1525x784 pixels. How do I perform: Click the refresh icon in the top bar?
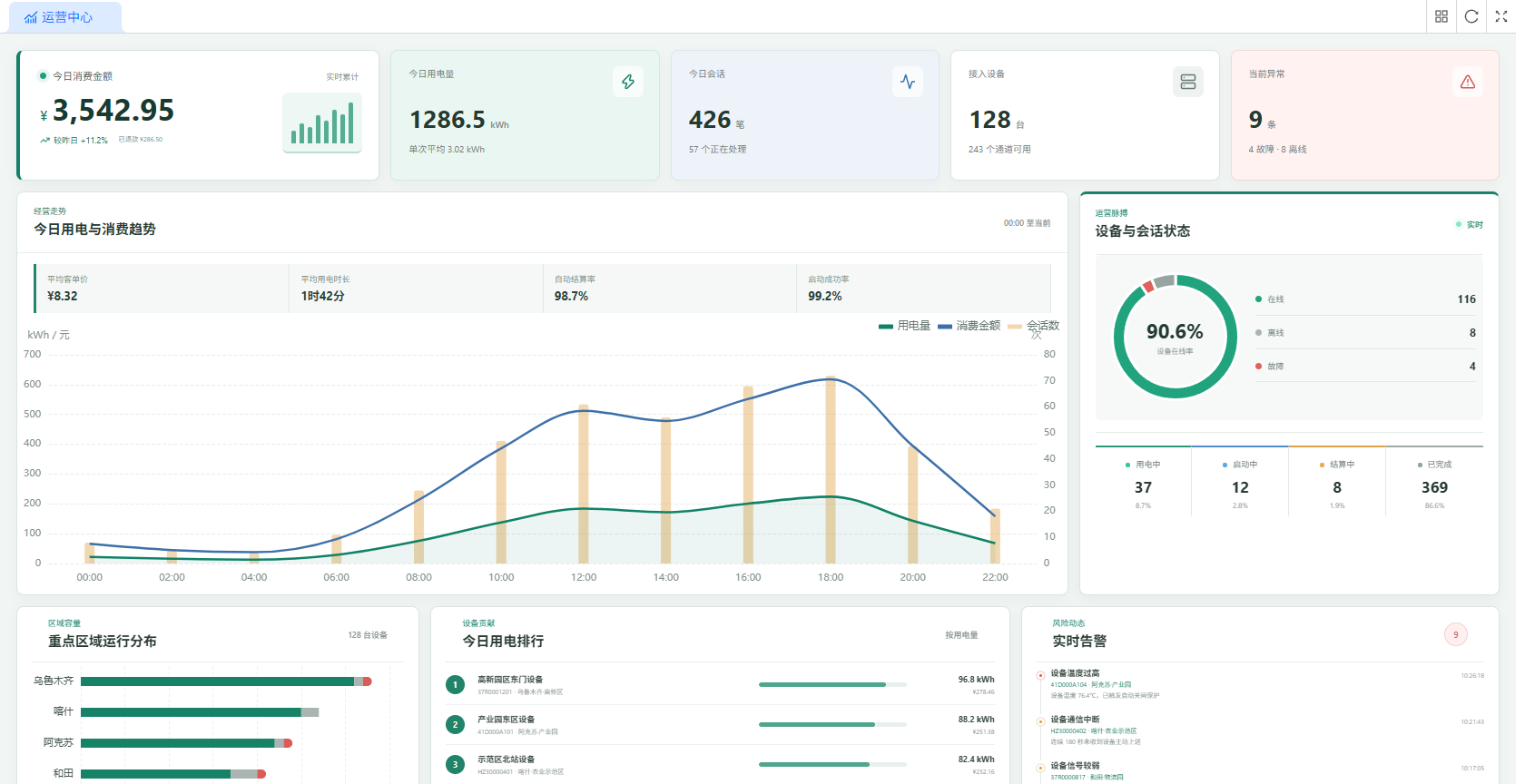[1471, 16]
